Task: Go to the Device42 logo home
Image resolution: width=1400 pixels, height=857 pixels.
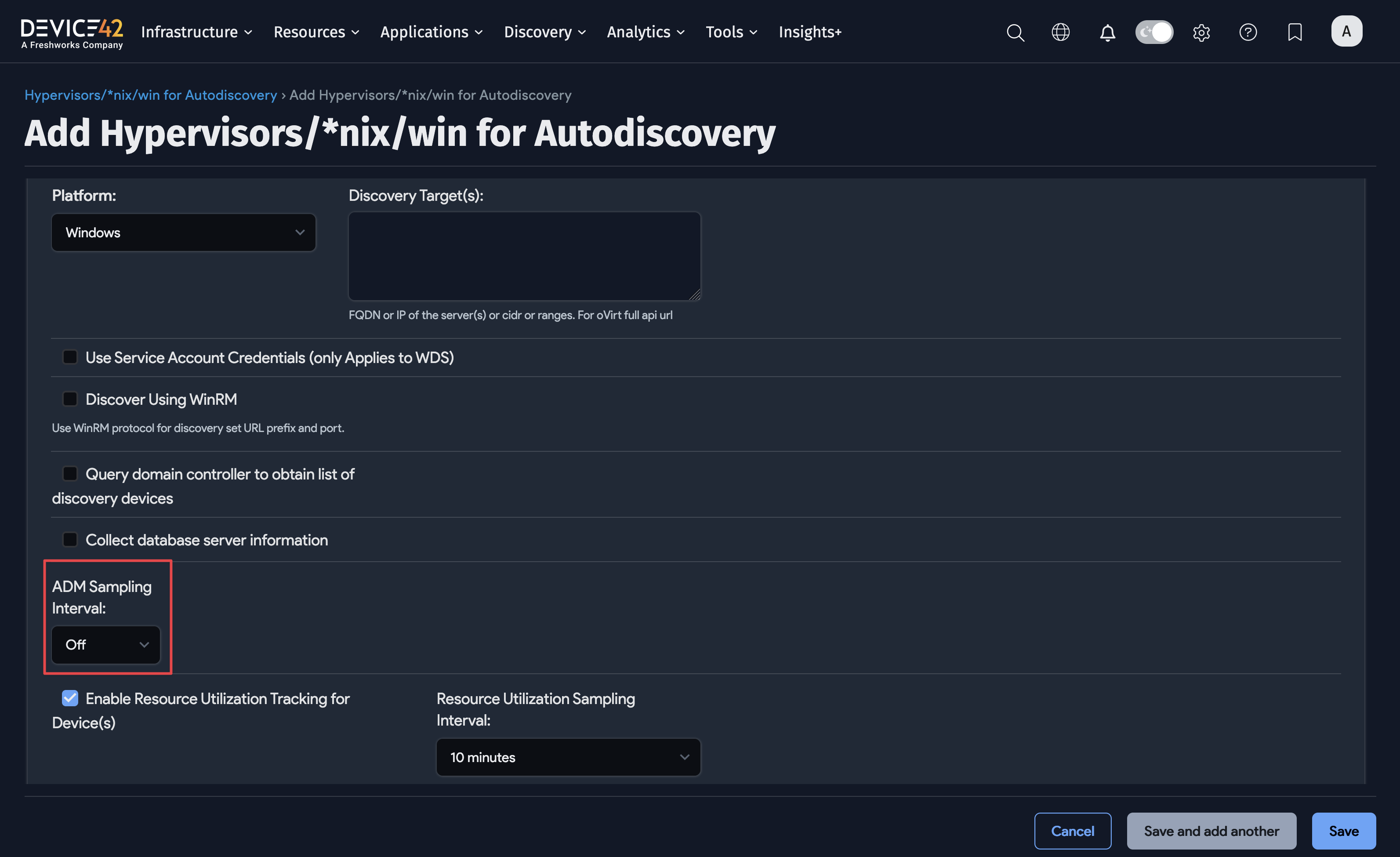Action: 72,33
